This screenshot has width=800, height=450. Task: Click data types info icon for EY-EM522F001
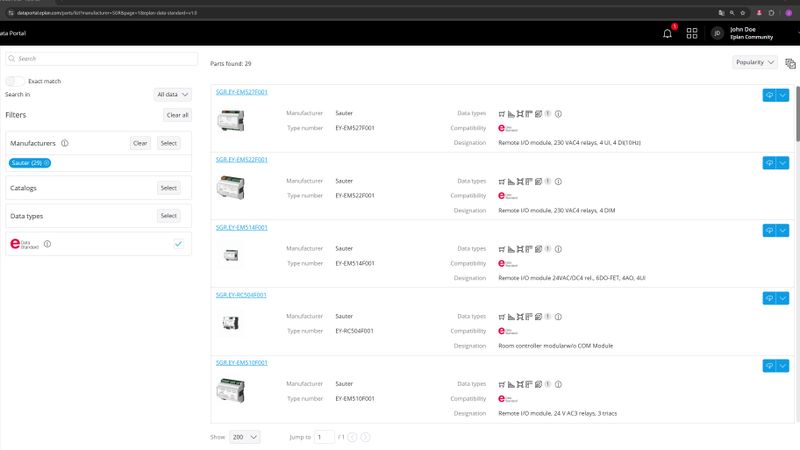click(x=558, y=182)
